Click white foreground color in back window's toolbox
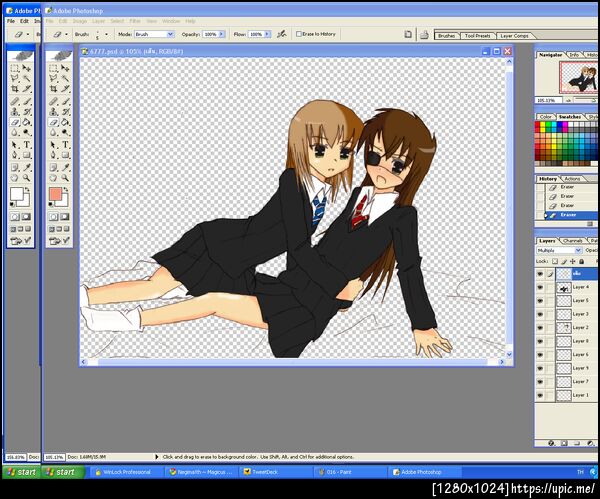 pos(17,194)
